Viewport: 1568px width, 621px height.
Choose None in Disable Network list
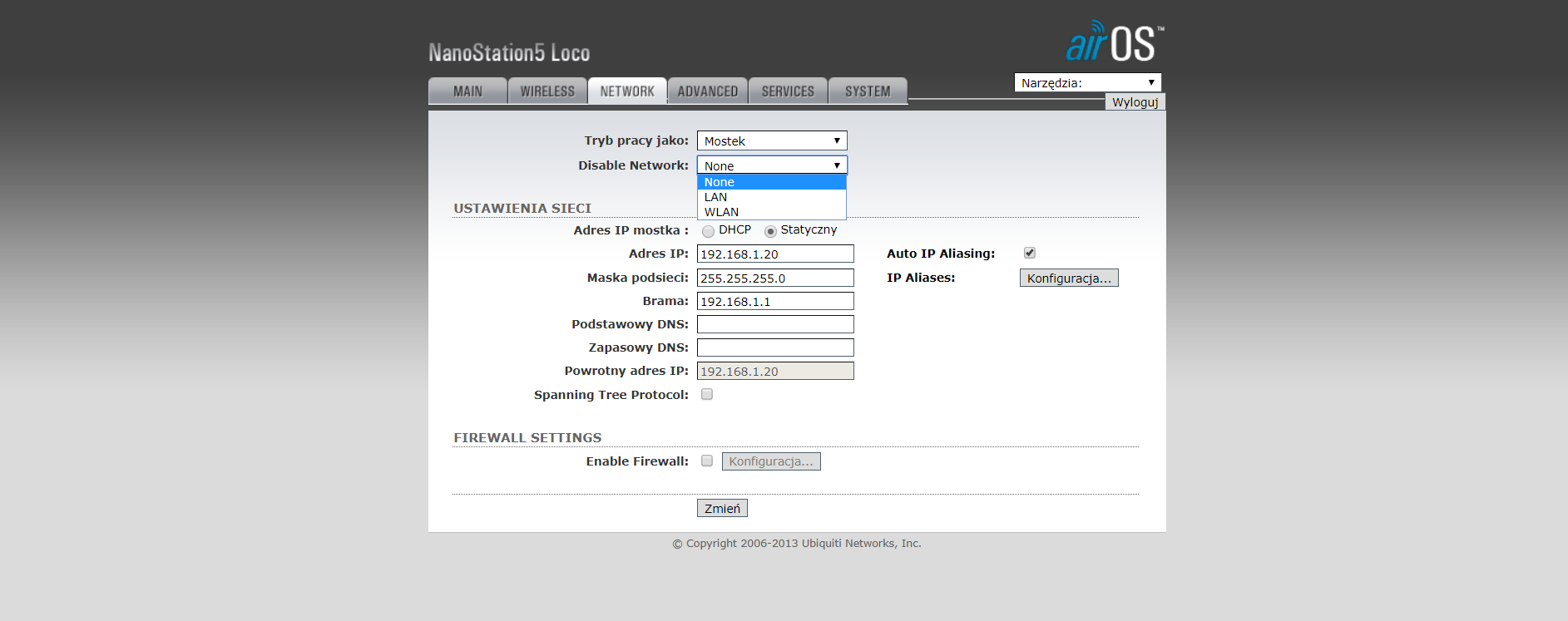[x=772, y=182]
